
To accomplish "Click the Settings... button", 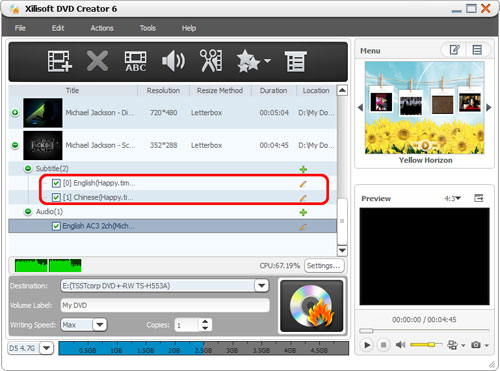I will click(324, 266).
